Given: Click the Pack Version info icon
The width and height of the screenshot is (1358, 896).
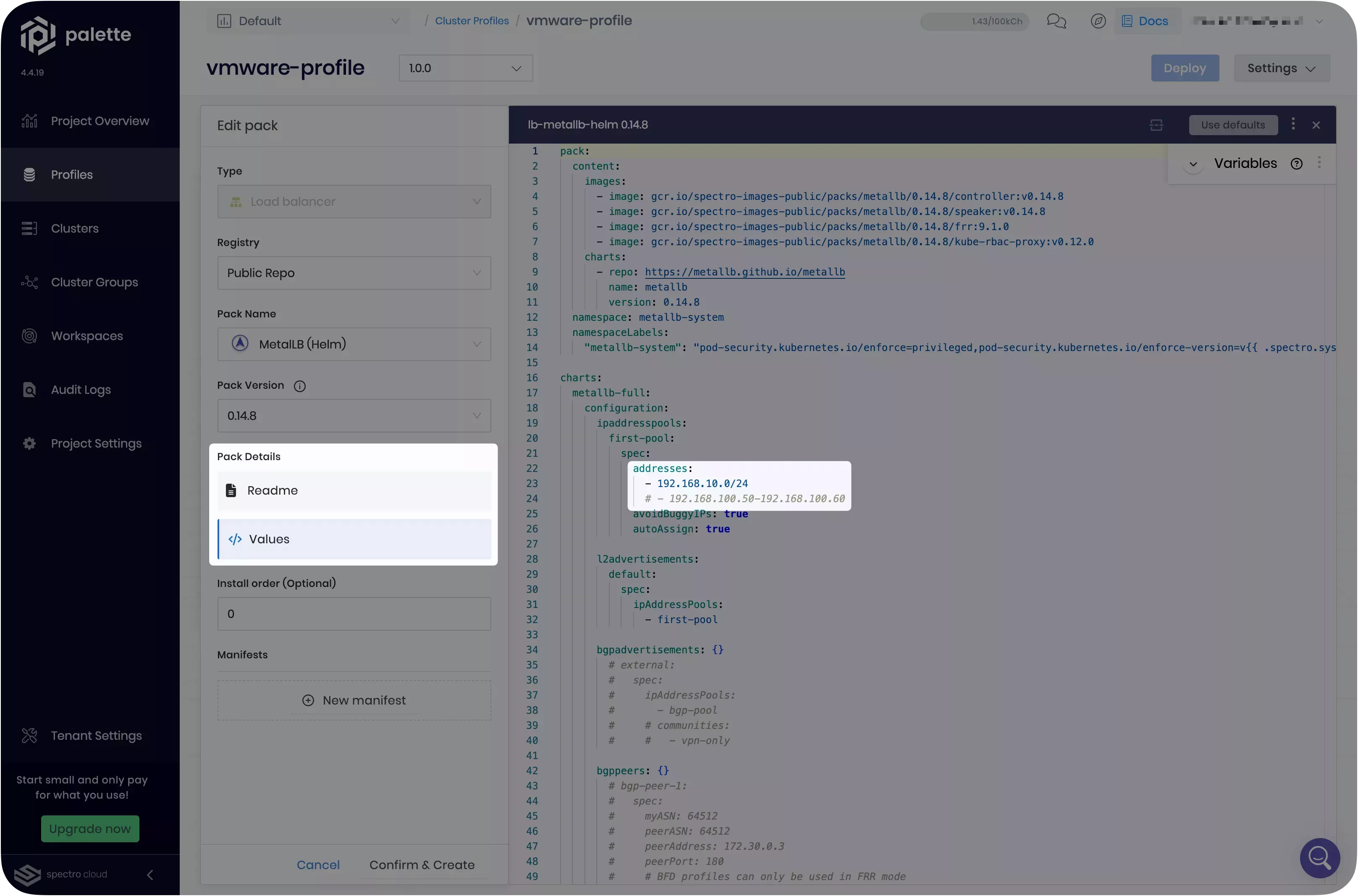Looking at the screenshot, I should pyautogui.click(x=299, y=386).
